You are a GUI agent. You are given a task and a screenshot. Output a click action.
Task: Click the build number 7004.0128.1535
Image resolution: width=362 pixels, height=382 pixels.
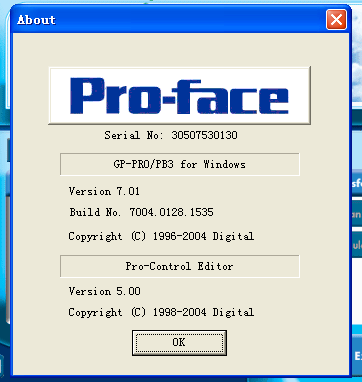pos(171,212)
